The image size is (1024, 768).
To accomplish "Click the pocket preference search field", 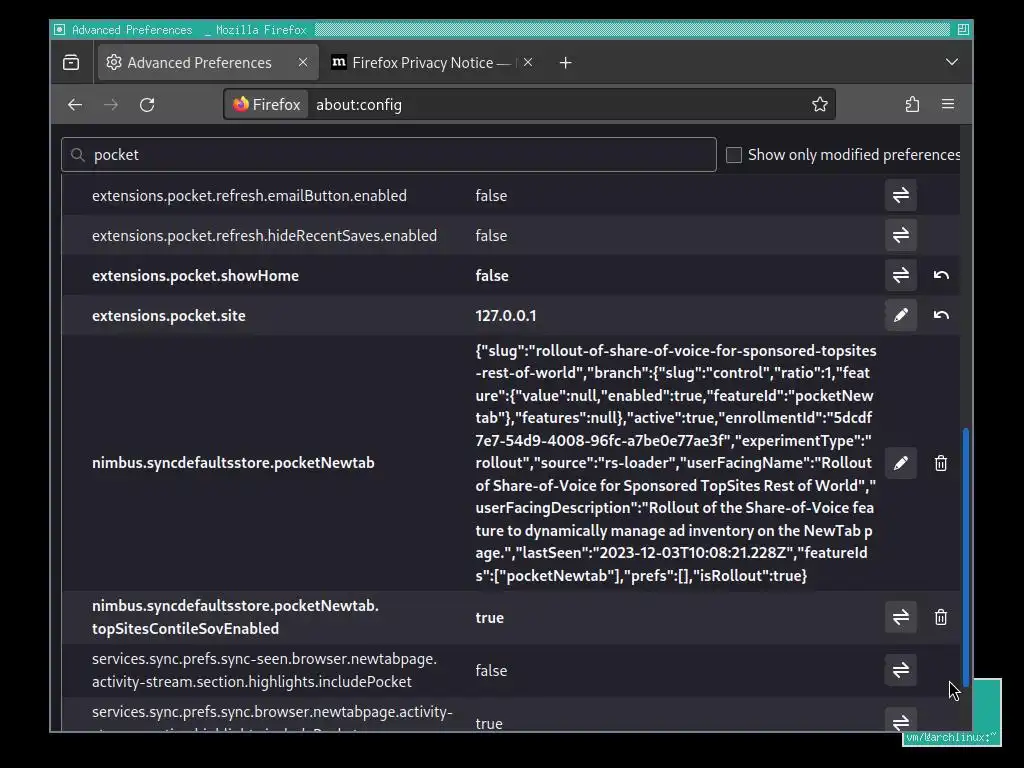I will point(389,155).
